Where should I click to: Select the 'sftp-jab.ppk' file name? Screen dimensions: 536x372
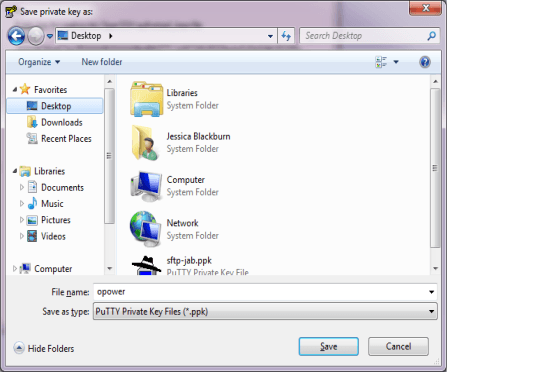[x=189, y=261]
